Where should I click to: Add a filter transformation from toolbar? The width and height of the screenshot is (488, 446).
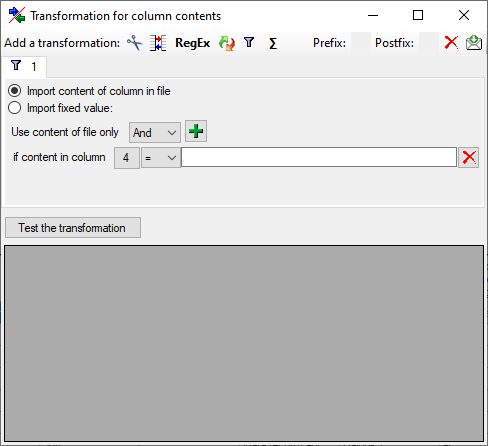tap(249, 43)
